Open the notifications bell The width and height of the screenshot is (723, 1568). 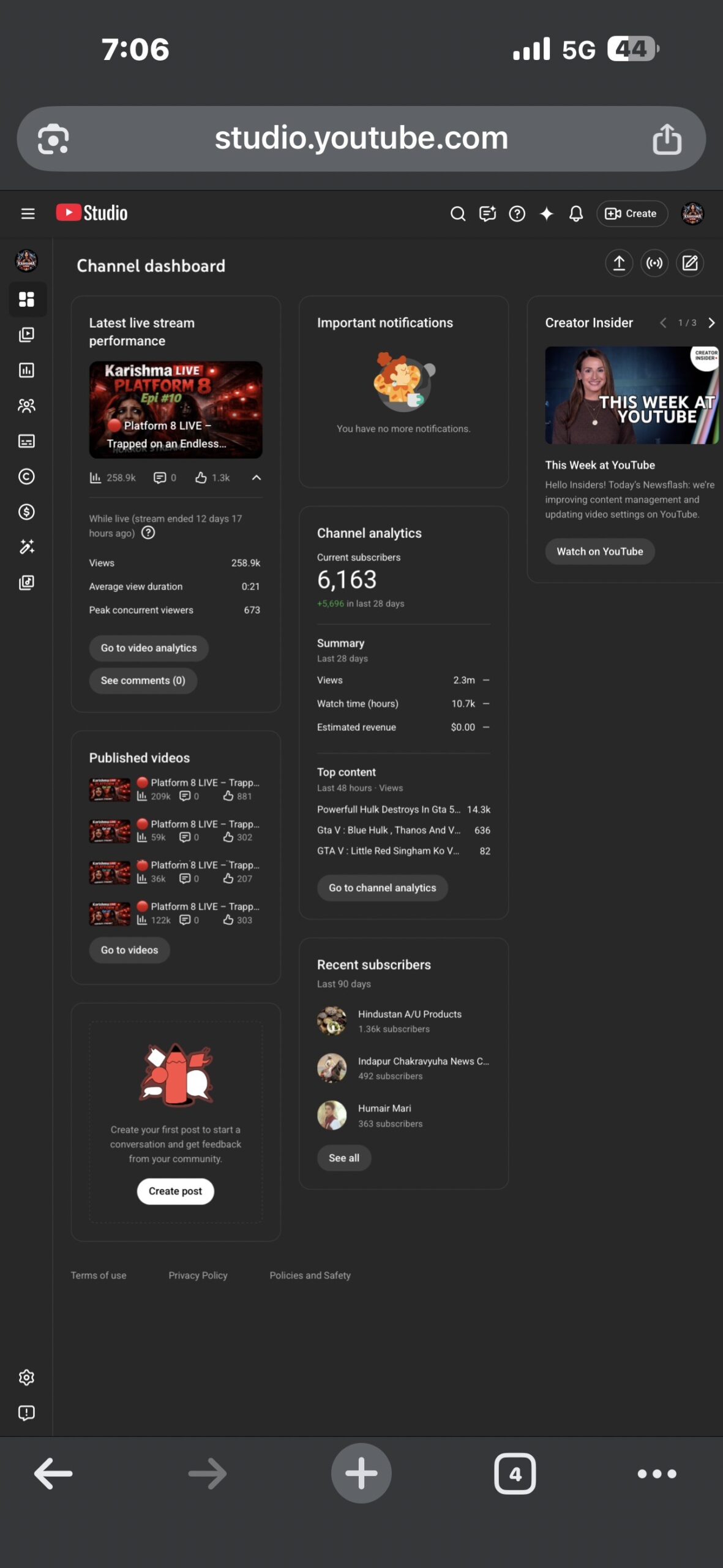(x=575, y=214)
